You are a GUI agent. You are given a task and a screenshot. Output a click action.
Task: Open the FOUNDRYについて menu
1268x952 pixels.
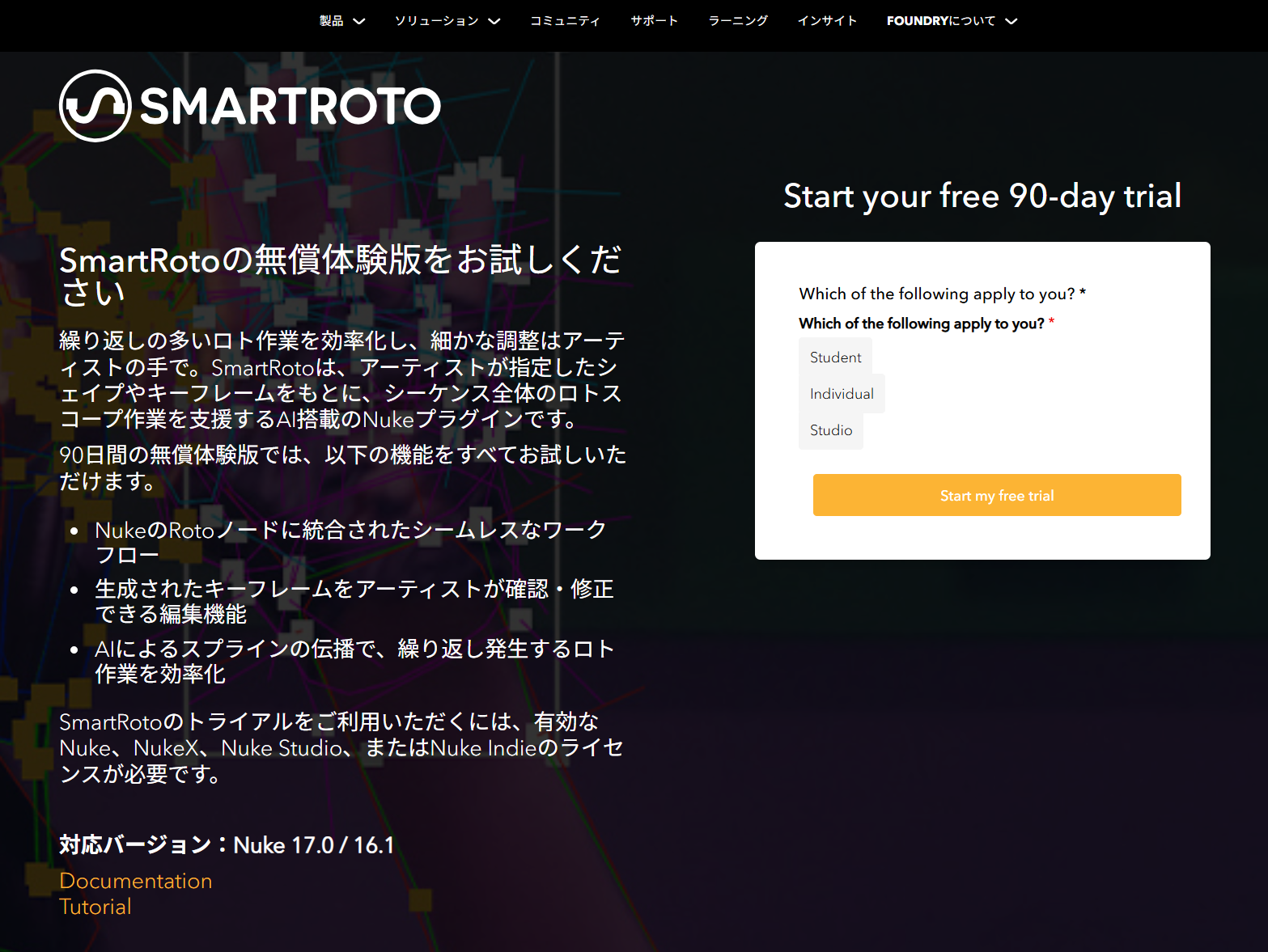(x=941, y=21)
